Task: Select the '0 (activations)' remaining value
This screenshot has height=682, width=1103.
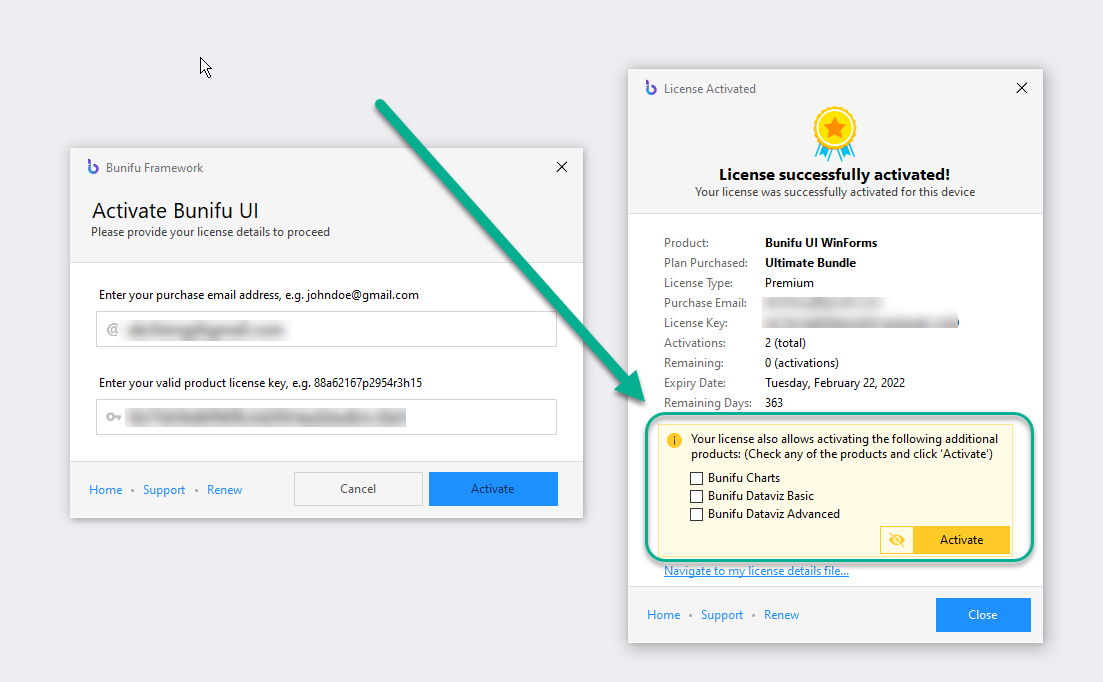Action: click(x=802, y=363)
